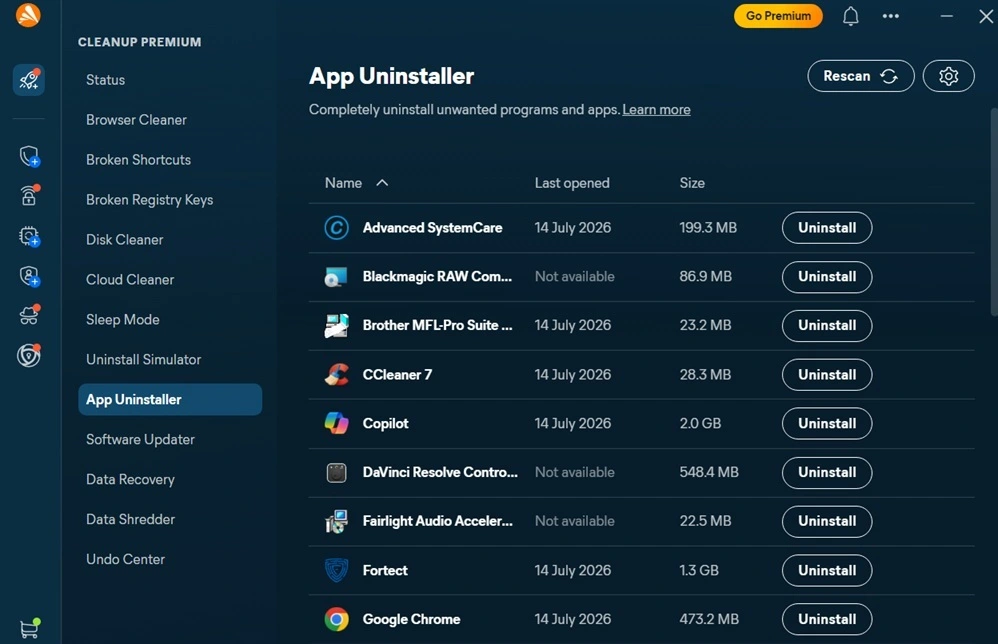Open the Wi-Fi lock privacy sidebar icon
The image size is (998, 644).
click(x=29, y=195)
